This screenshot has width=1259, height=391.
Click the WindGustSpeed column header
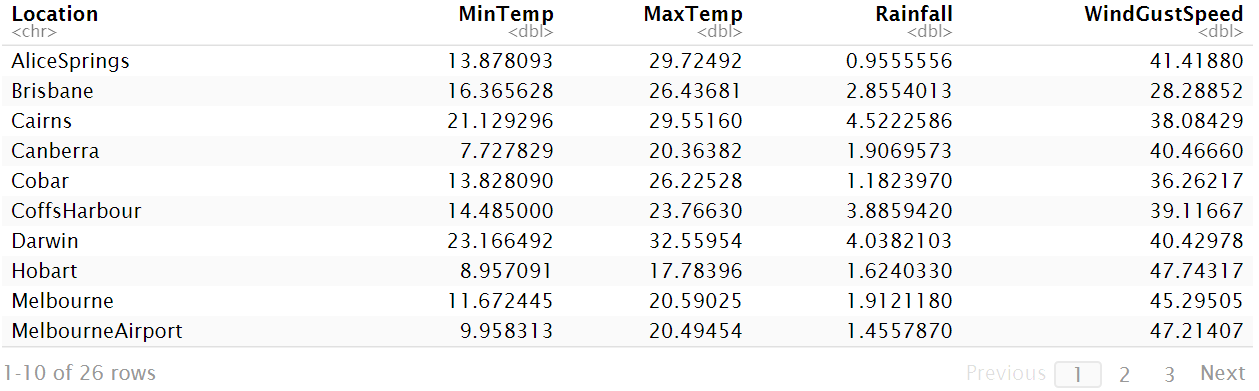[1164, 14]
